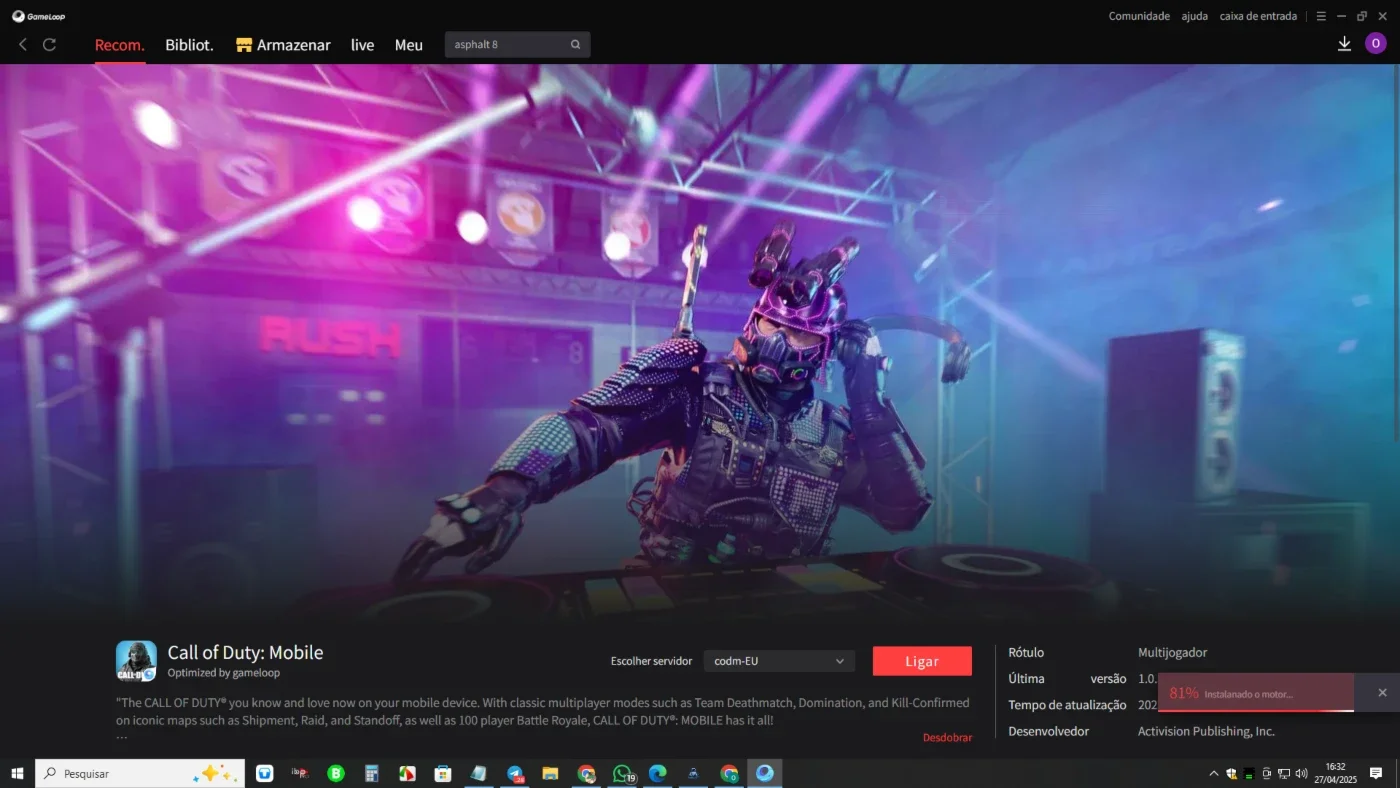Click the Optimized by gameloop text
The width and height of the screenshot is (1400, 788).
[x=224, y=673]
